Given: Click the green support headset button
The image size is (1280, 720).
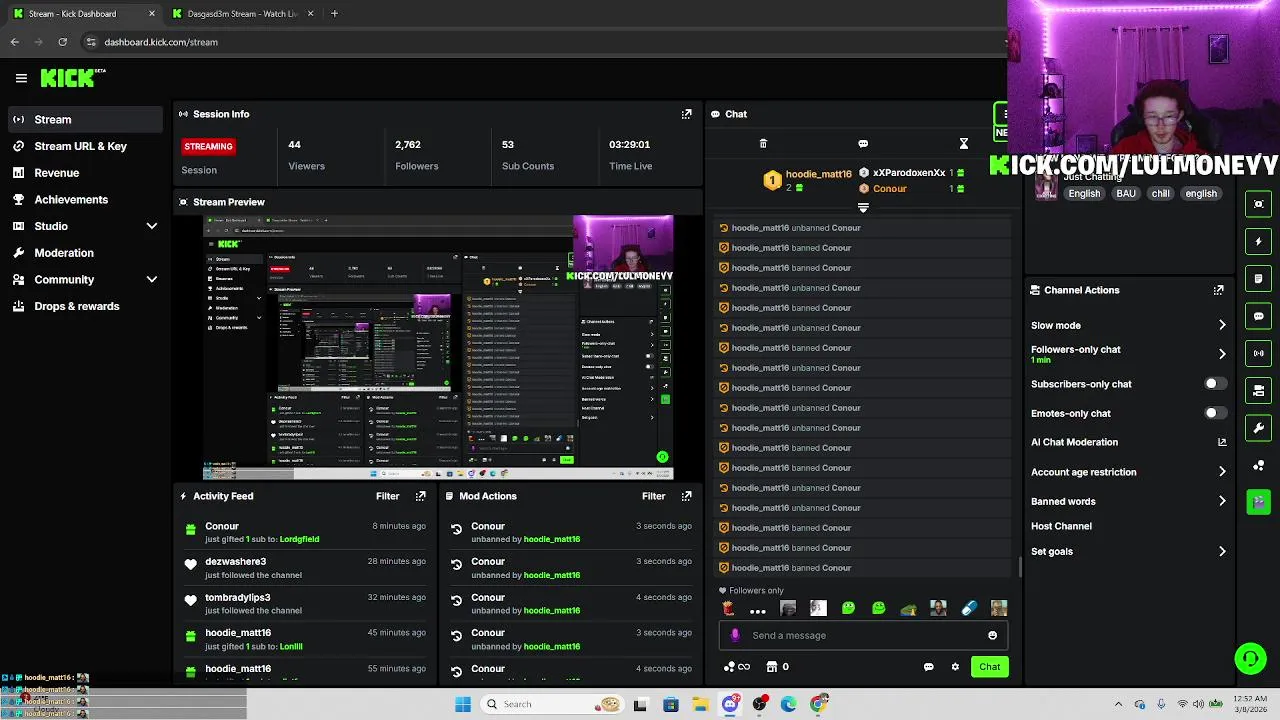Looking at the screenshot, I should tap(1250, 658).
